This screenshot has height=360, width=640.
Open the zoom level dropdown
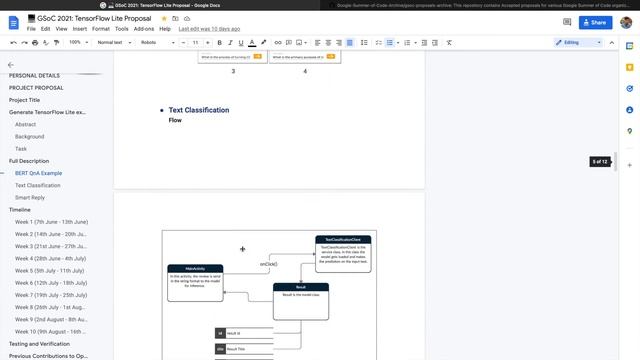[x=78, y=42]
